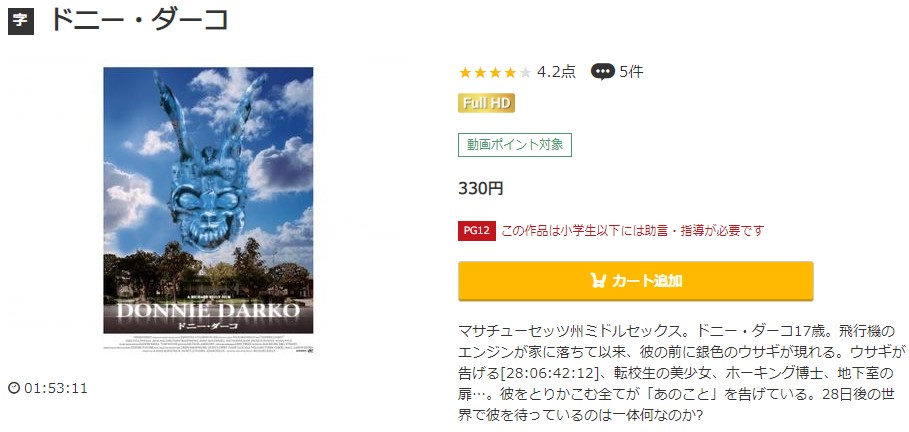
Task: Click the 字 subtitle icon beside the title
Action: (20, 22)
